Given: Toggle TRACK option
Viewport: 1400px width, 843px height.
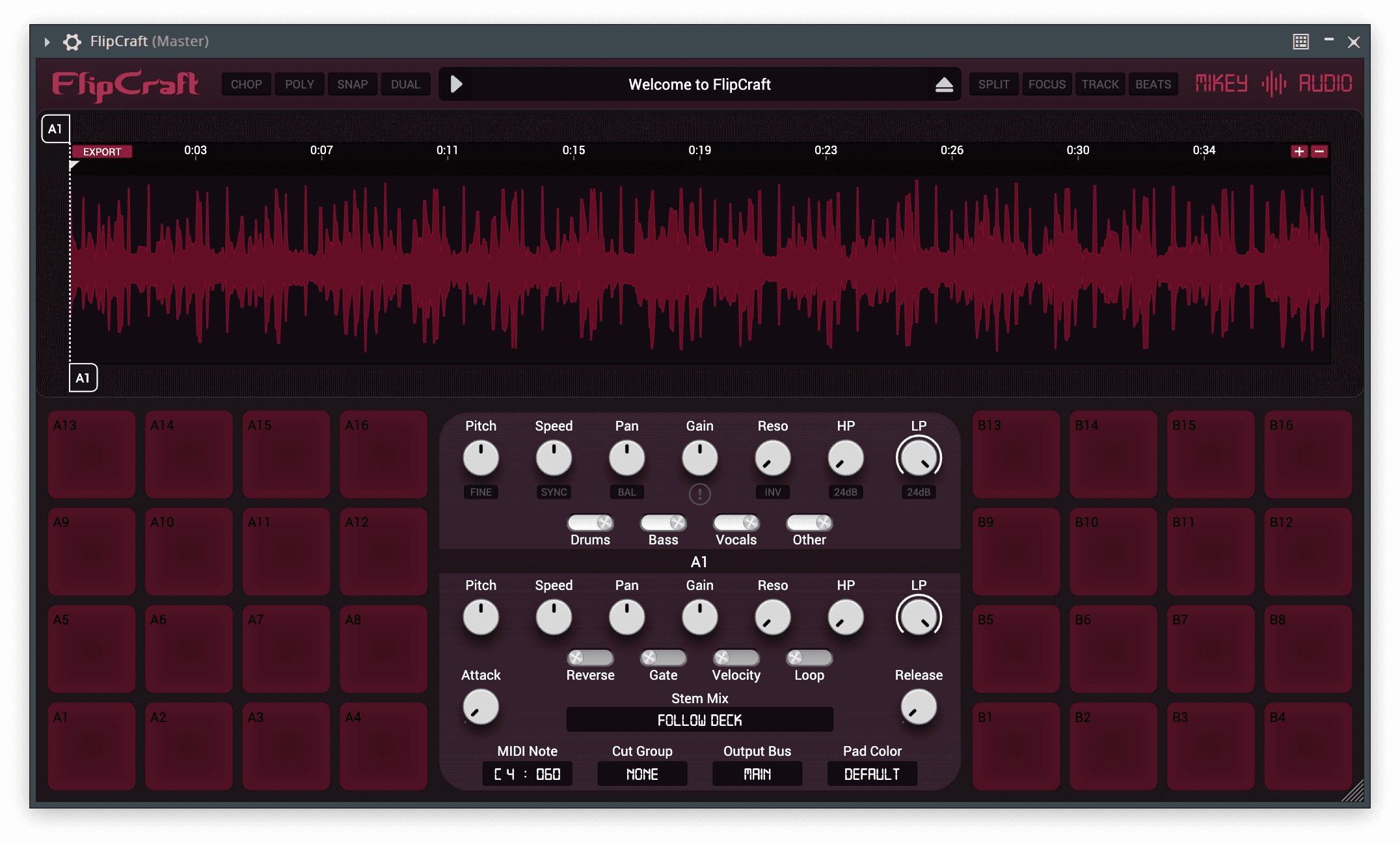Looking at the screenshot, I should (1100, 85).
